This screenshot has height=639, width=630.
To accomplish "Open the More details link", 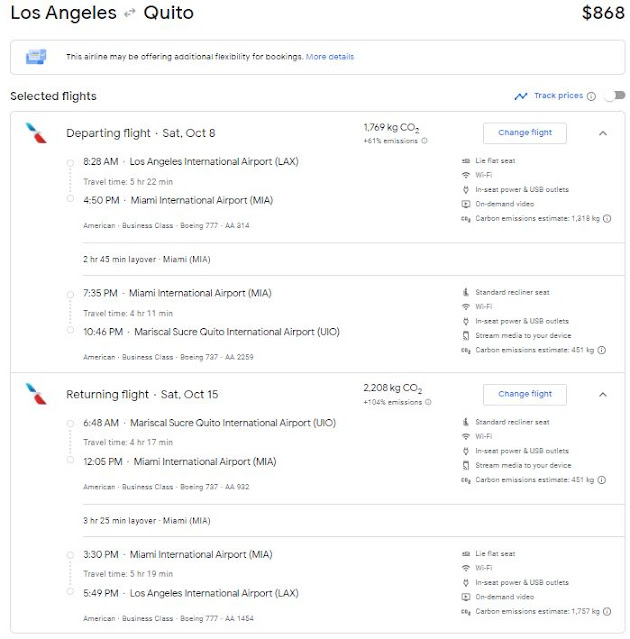I will pyautogui.click(x=330, y=57).
